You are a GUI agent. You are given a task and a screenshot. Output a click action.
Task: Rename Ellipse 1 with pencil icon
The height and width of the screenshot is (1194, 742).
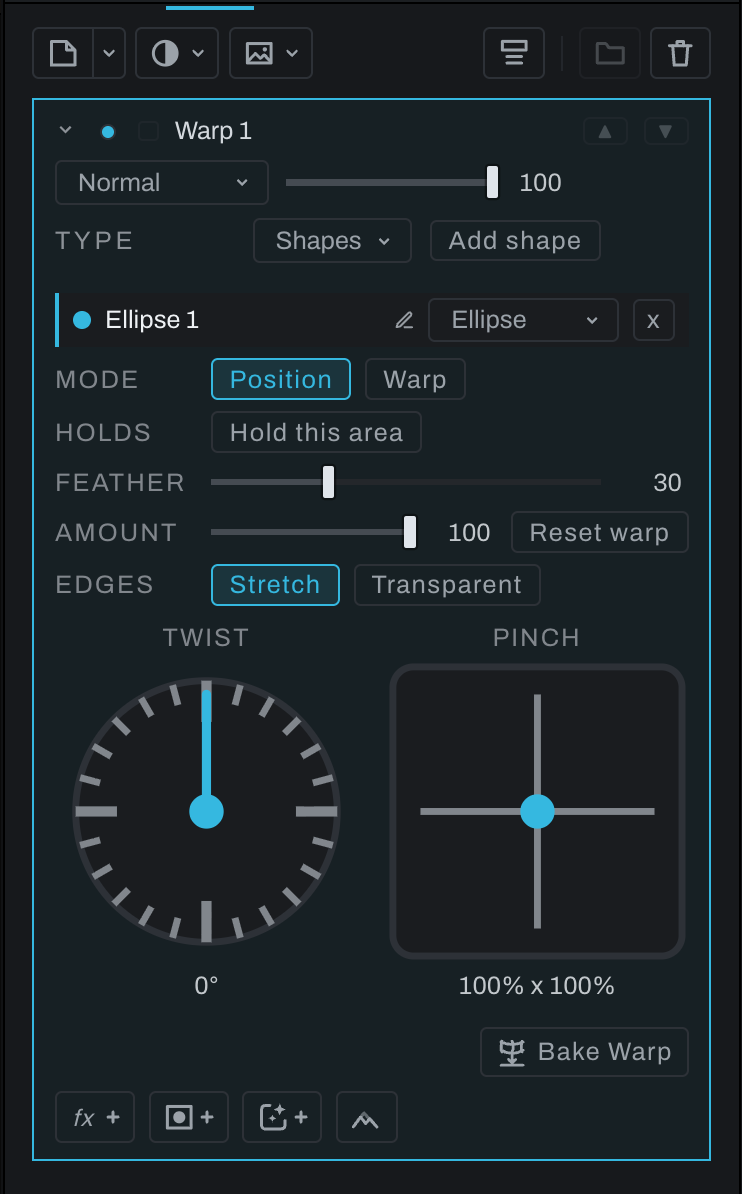pos(405,321)
